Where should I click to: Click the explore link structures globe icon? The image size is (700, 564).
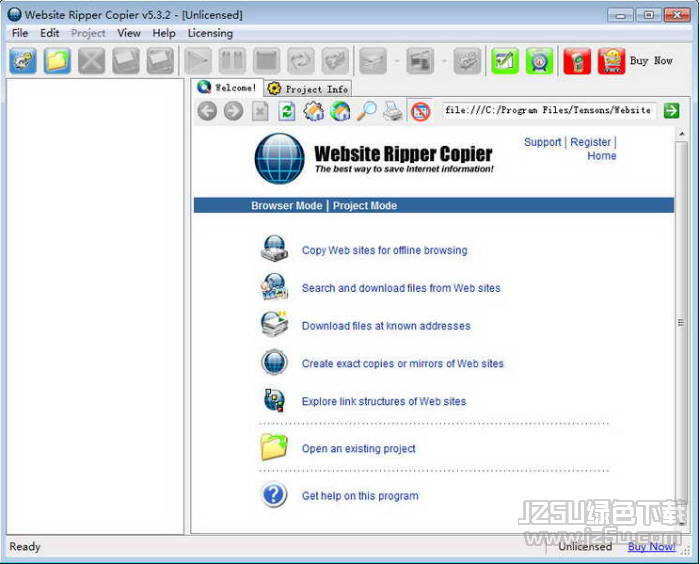click(x=274, y=400)
